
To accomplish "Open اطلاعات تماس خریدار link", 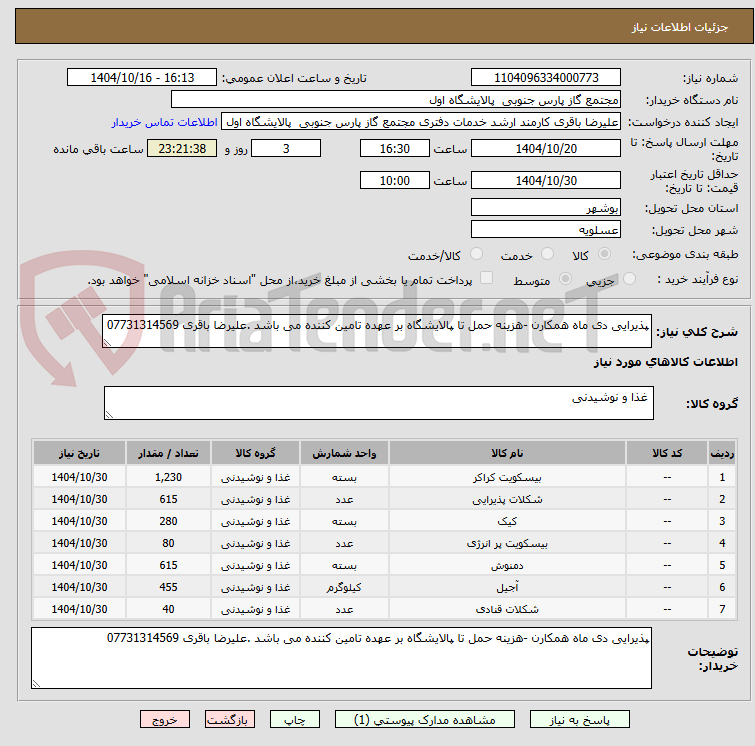I will coord(165,122).
